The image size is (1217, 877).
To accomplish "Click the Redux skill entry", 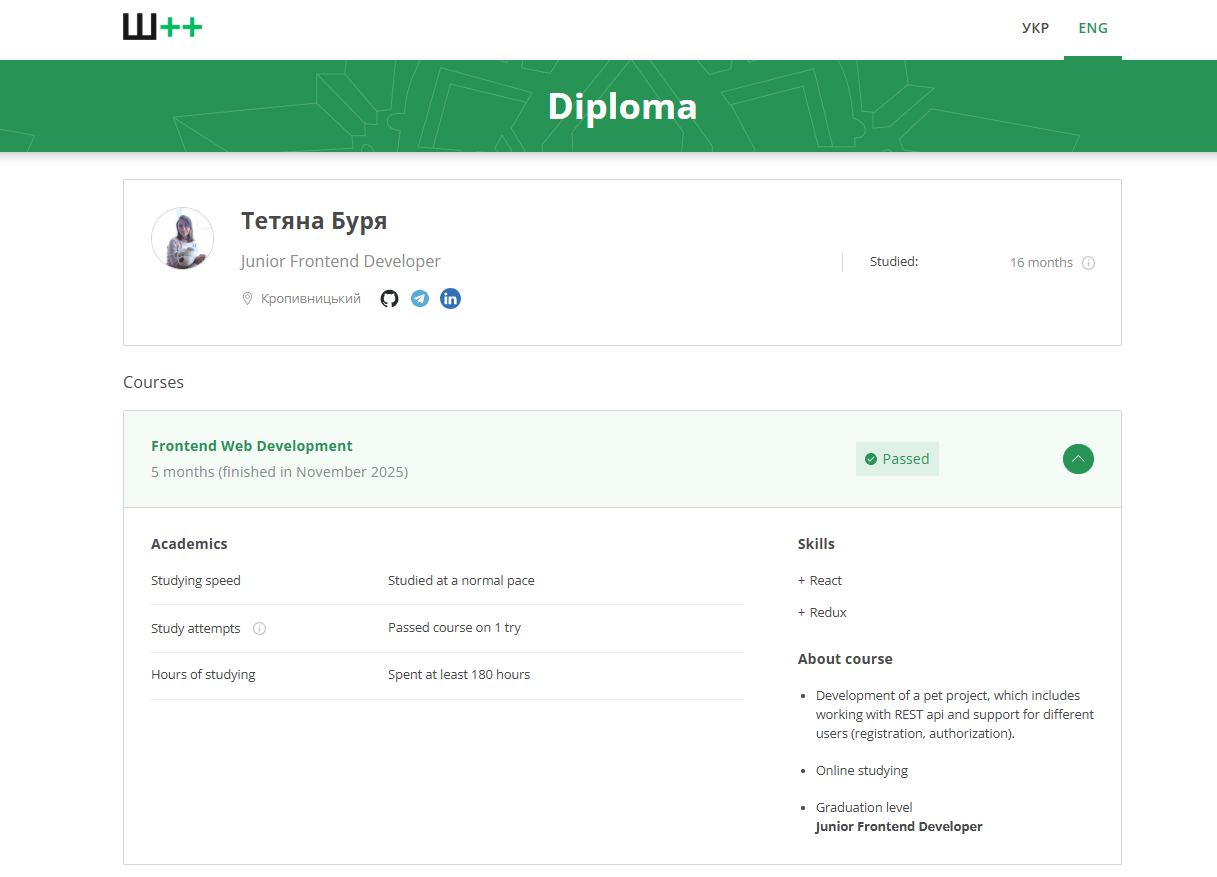I will coord(827,613).
